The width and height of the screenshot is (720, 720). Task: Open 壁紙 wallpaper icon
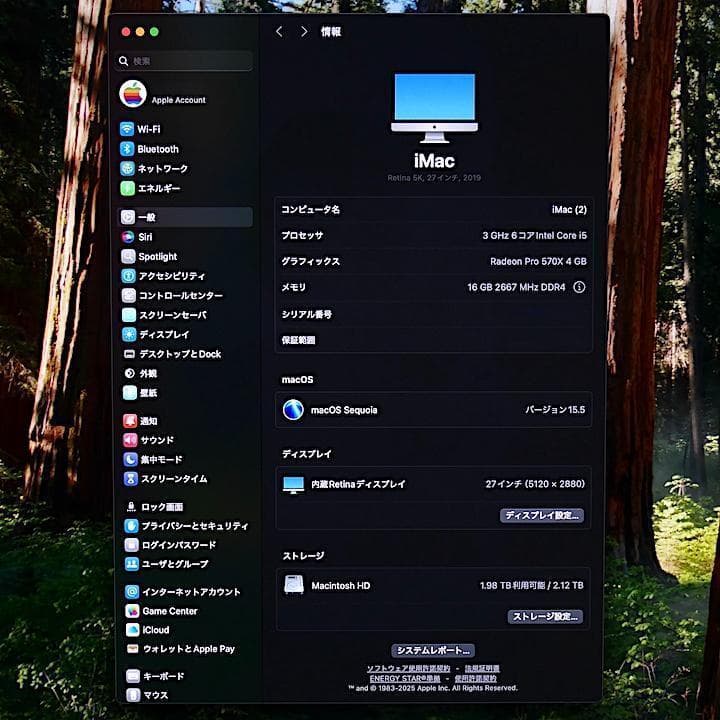pyautogui.click(x=130, y=393)
